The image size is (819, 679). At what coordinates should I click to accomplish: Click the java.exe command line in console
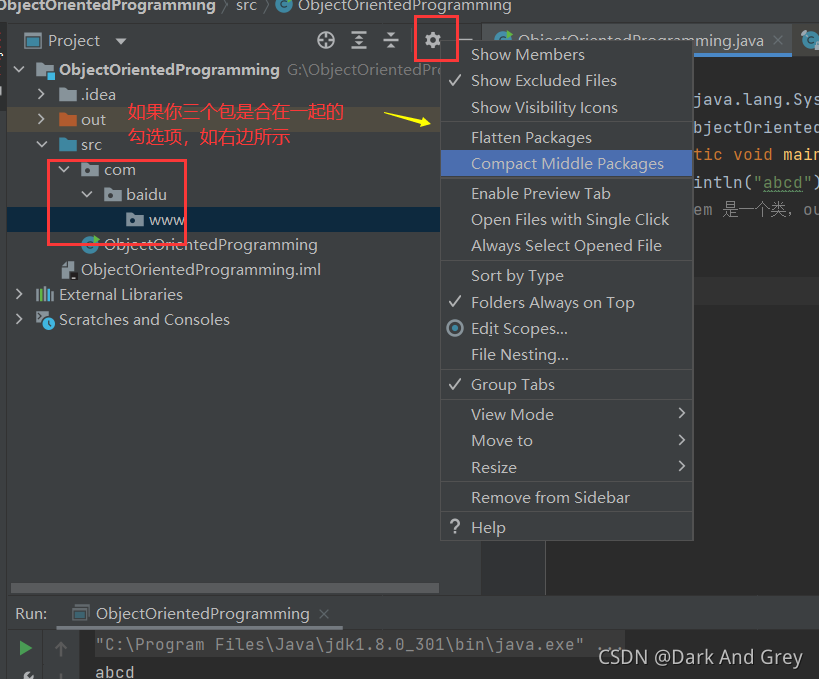coord(340,645)
